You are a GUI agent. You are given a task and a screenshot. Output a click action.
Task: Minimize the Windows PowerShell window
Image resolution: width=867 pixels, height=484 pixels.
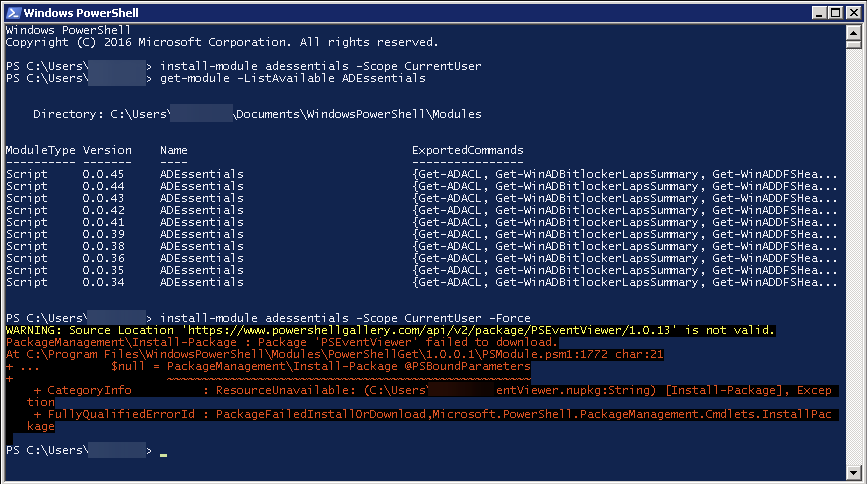tap(810, 12)
